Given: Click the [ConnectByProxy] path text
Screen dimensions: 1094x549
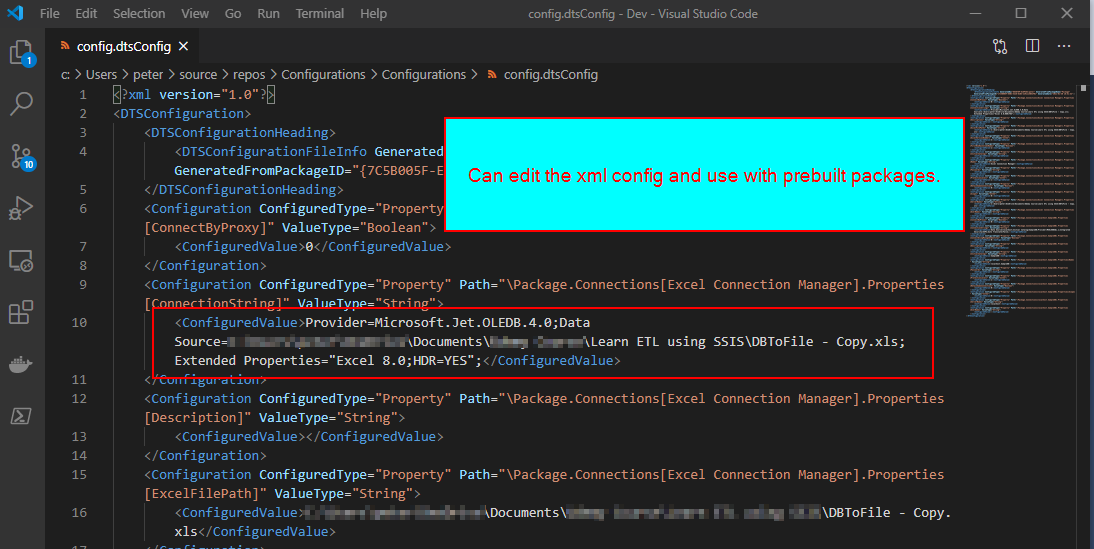Looking at the screenshot, I should [209, 227].
